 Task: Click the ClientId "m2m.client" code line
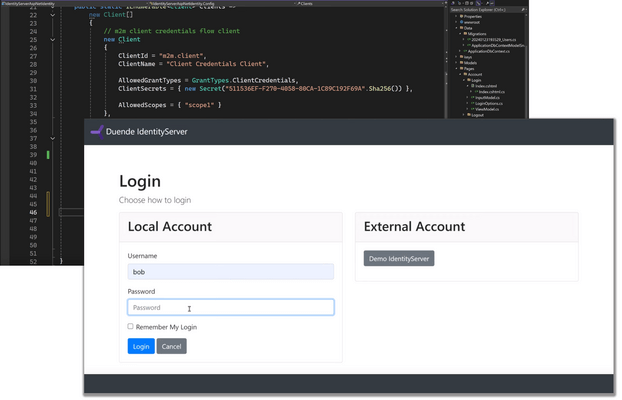pyautogui.click(x=162, y=56)
